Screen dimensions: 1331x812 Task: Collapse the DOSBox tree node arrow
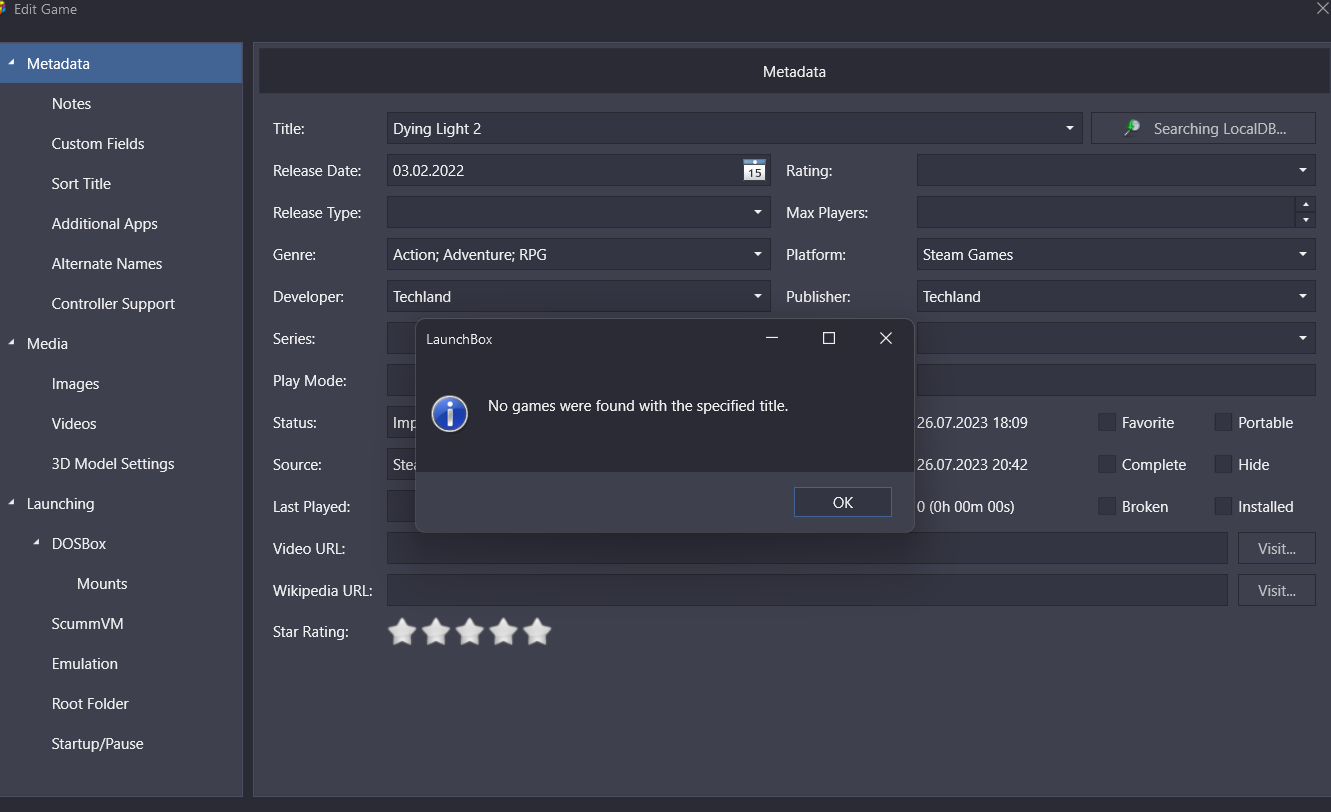point(36,543)
